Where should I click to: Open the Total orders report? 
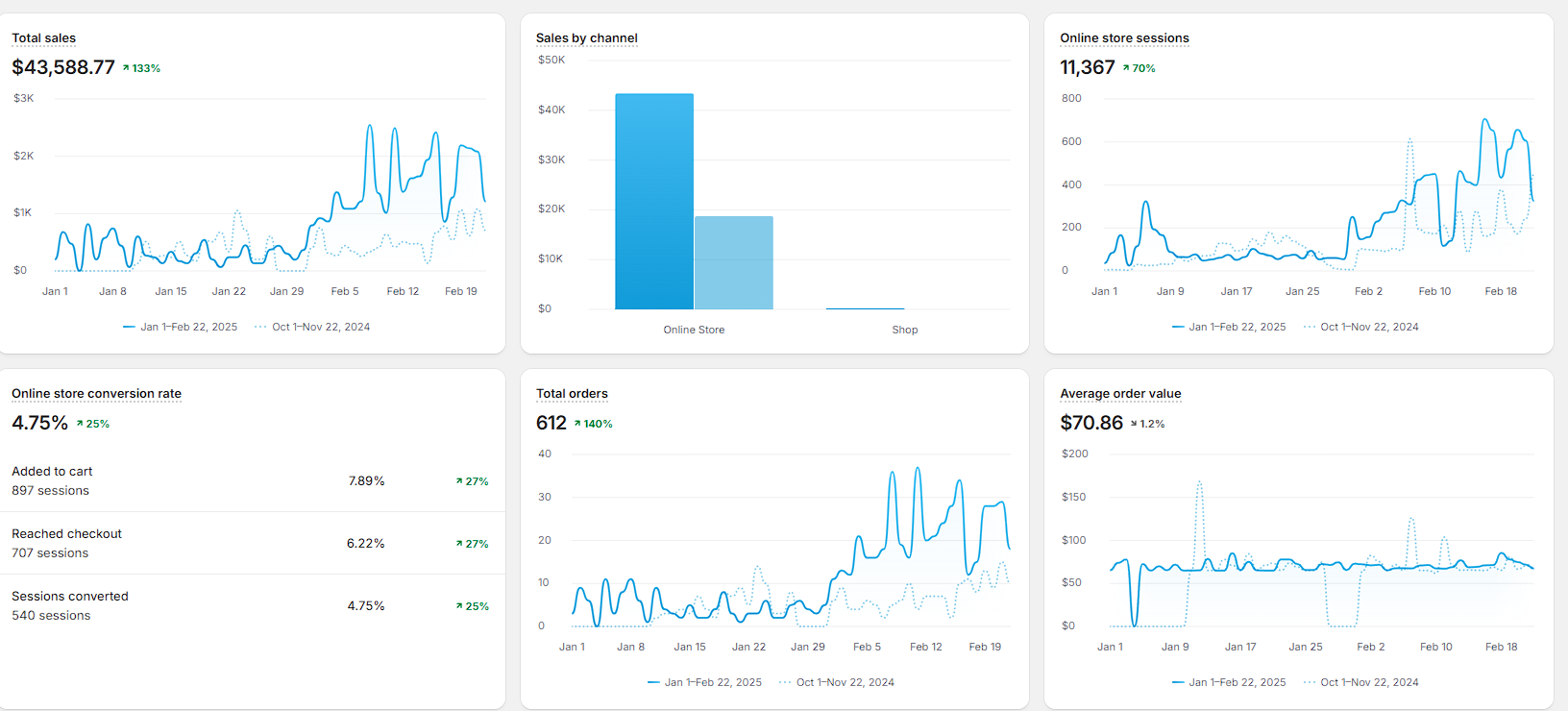tap(572, 394)
